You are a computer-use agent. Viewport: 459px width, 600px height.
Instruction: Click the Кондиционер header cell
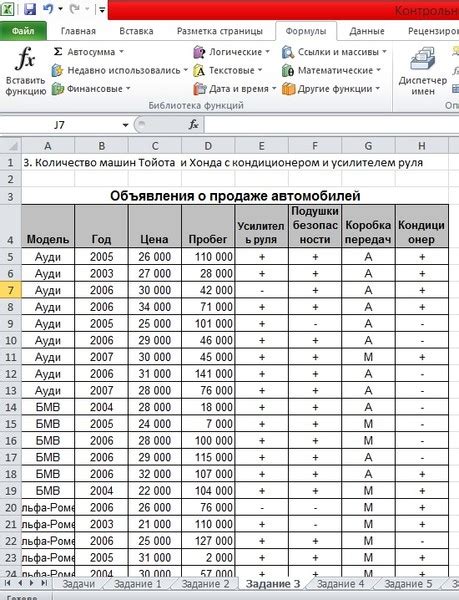pos(422,226)
